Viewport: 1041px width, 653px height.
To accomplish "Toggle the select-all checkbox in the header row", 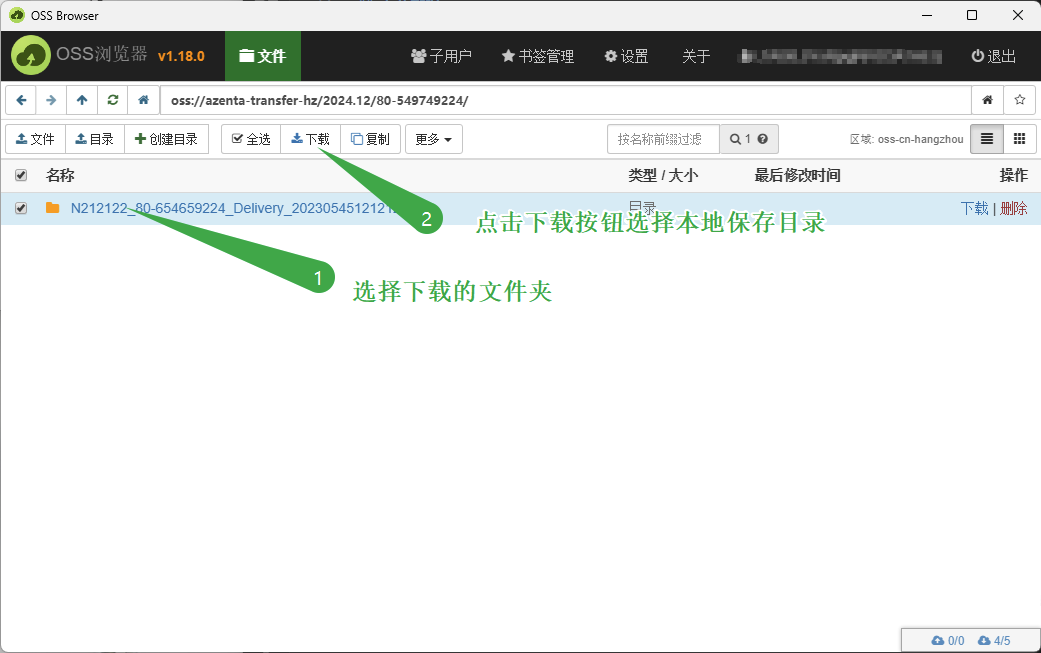I will tap(21, 175).
